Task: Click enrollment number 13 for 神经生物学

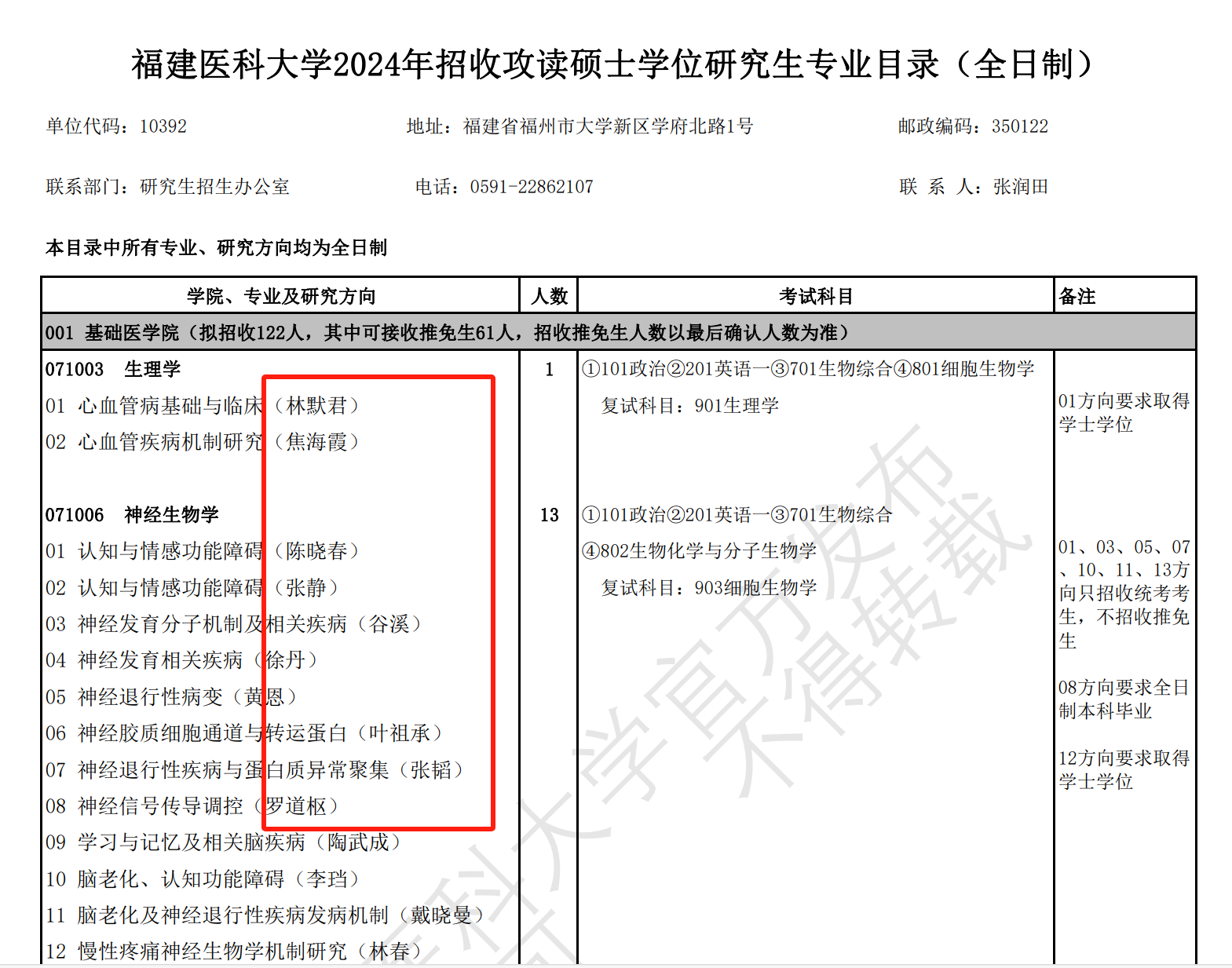Action: (550, 515)
